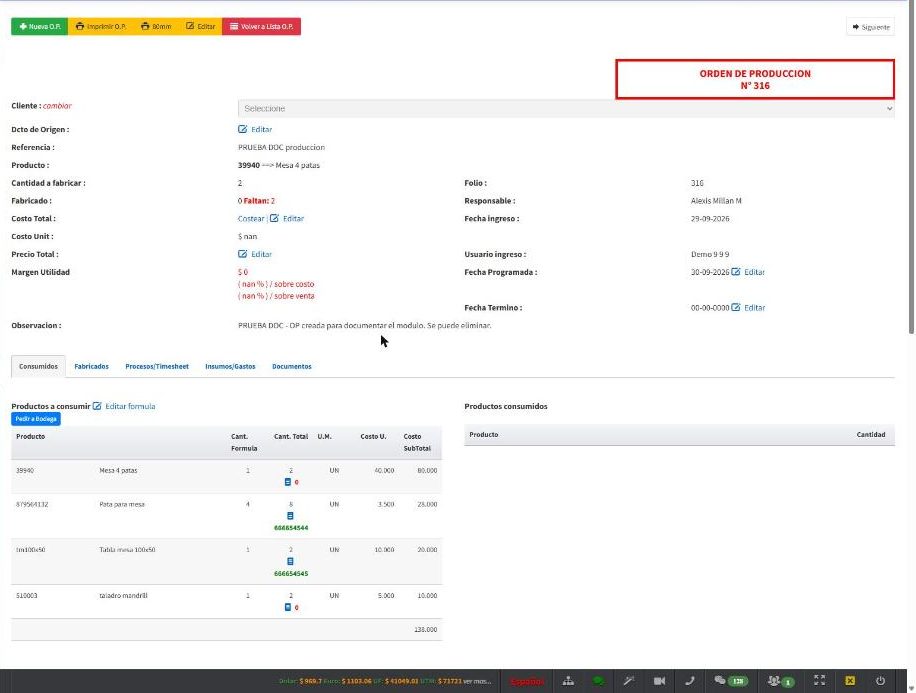Image resolution: width=916 pixels, height=693 pixels.
Task: Click the Español language selector
Action: click(x=527, y=681)
